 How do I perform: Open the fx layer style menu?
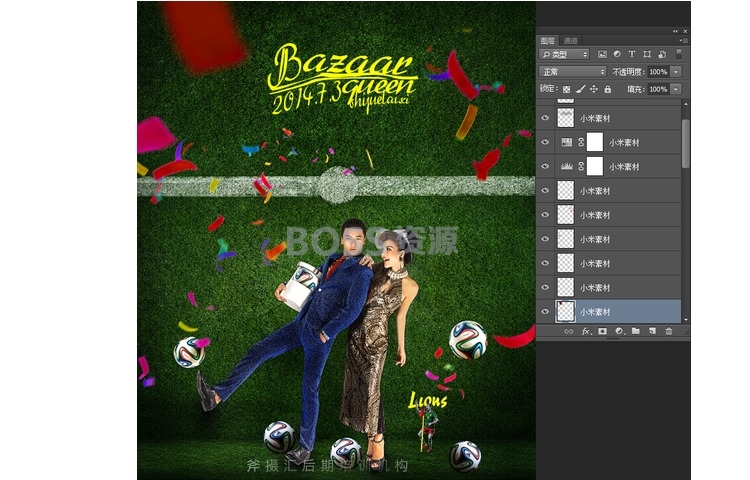coord(586,331)
